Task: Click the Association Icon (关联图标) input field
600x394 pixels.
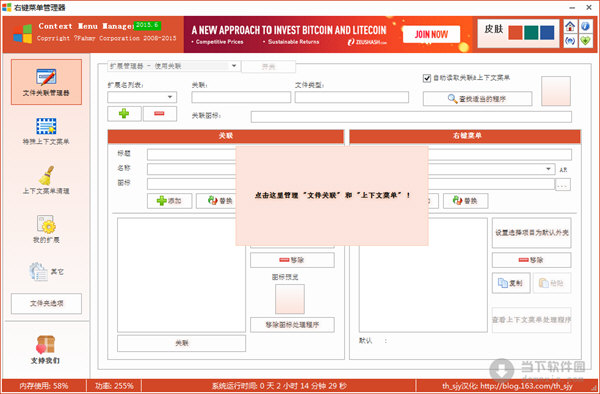Action: [x=411, y=117]
